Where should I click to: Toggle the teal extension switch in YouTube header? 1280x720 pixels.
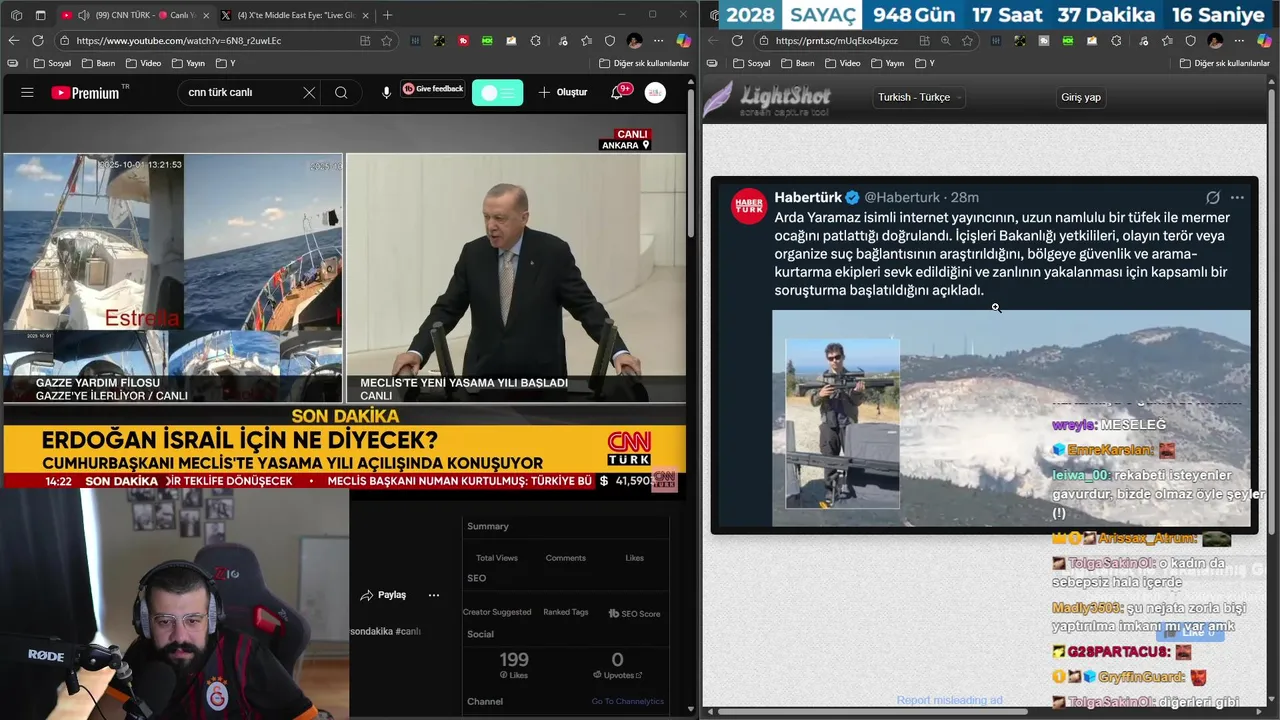click(x=497, y=92)
